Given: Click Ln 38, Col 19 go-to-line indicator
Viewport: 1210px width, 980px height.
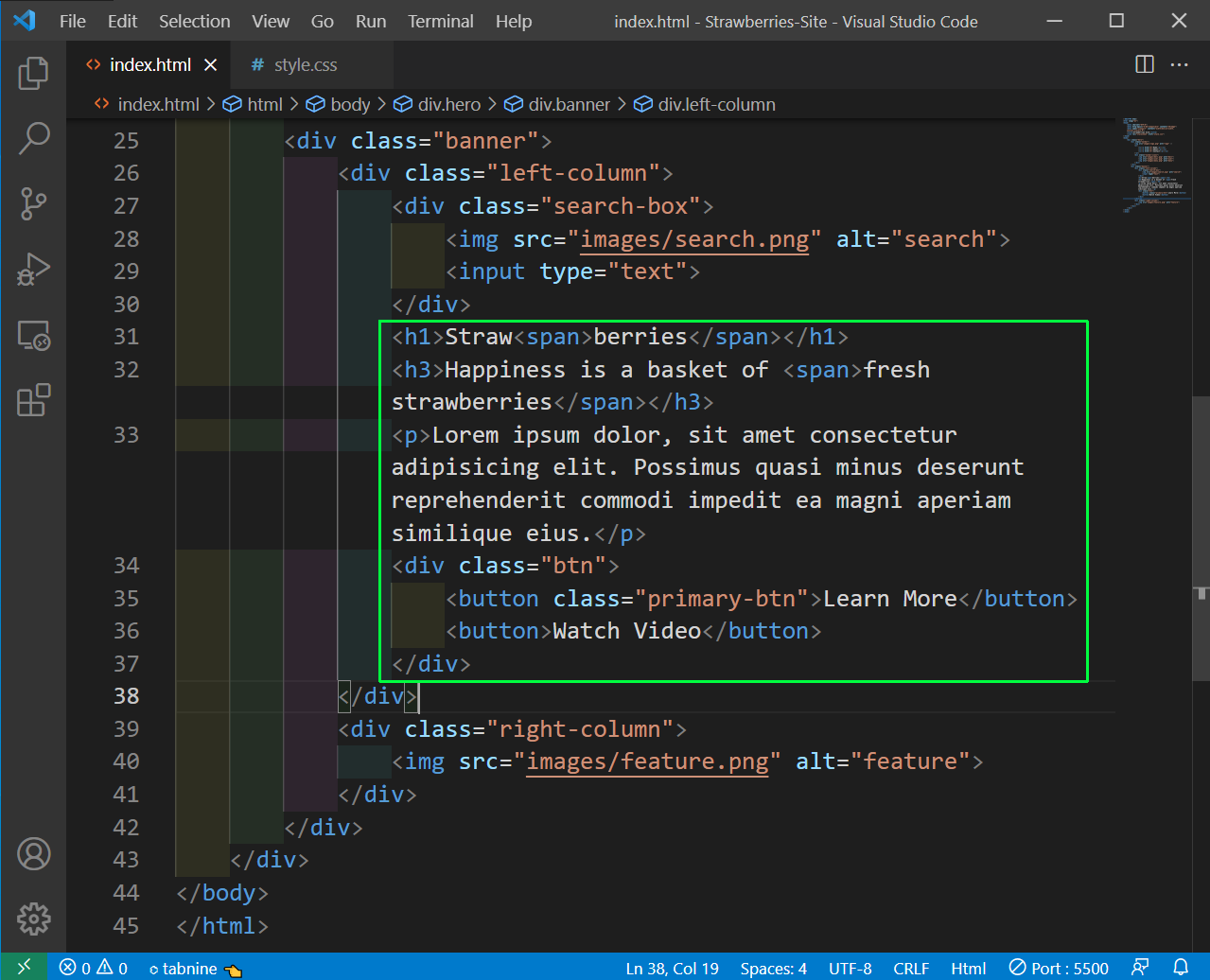Looking at the screenshot, I should 672,968.
